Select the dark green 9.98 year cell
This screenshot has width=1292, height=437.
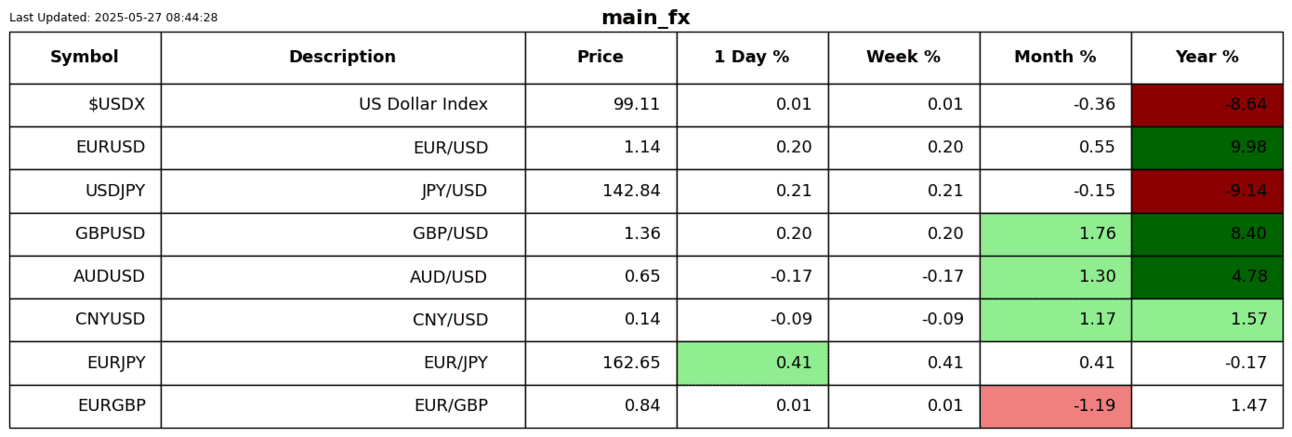coord(1207,148)
